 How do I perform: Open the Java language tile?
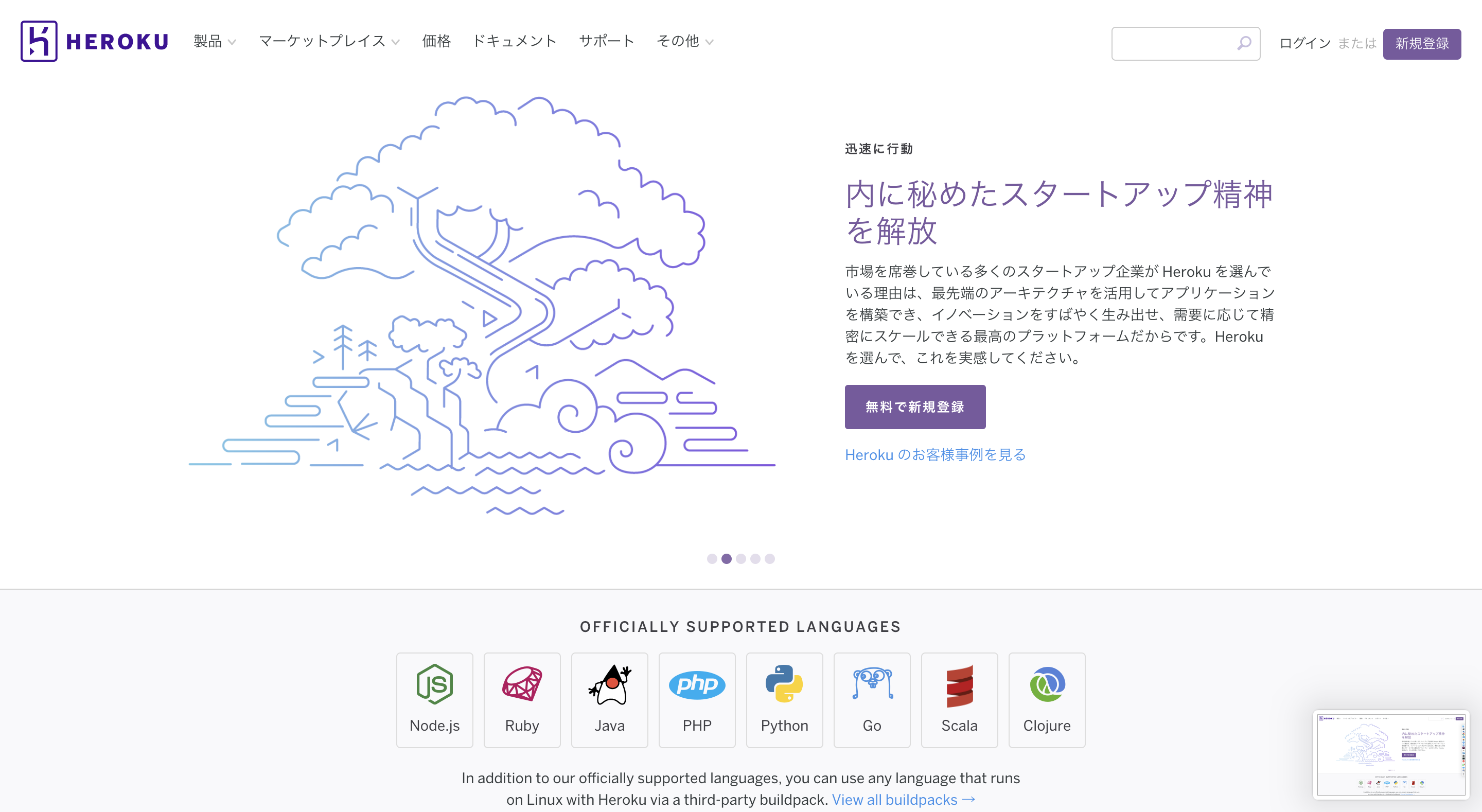(x=609, y=700)
